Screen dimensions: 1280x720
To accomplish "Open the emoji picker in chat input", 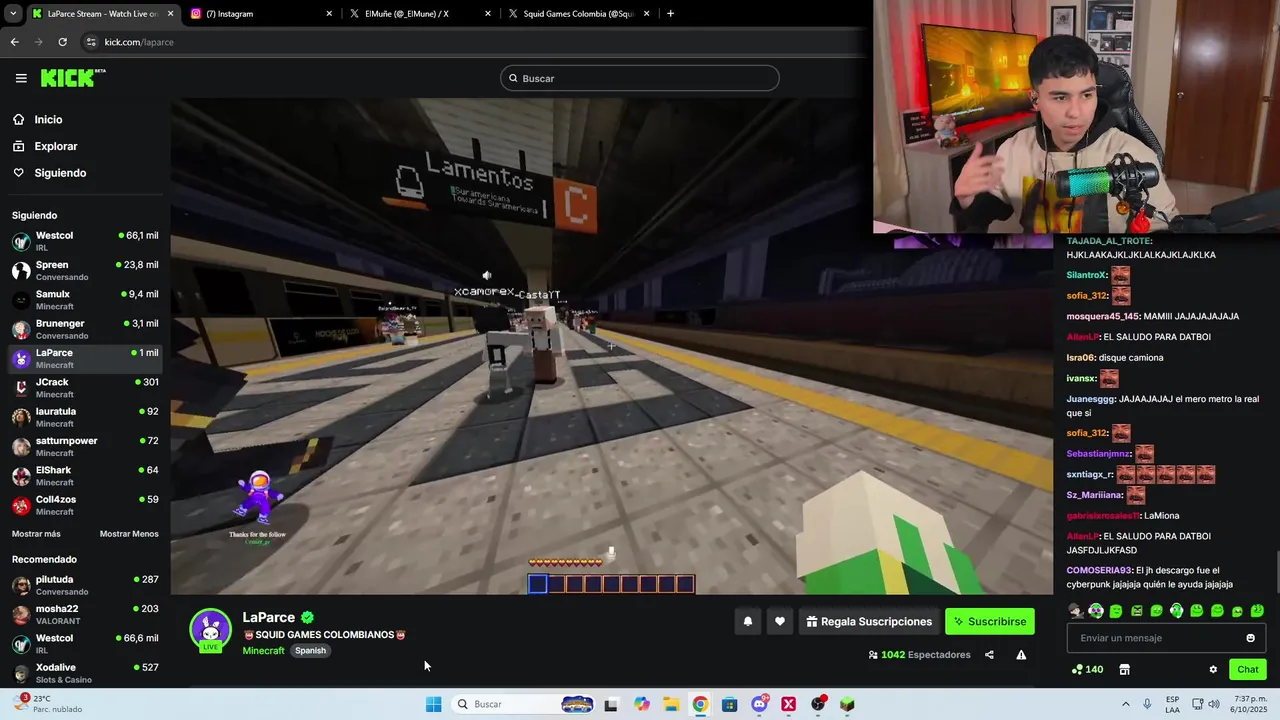I will click(1250, 638).
